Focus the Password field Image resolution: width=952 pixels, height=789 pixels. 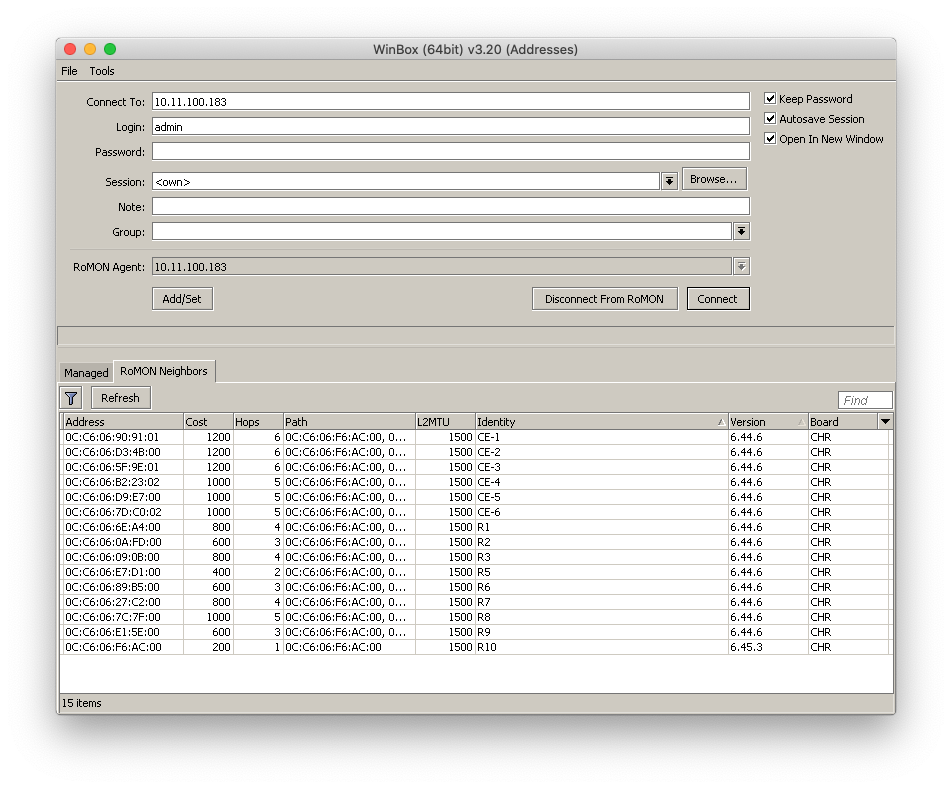click(450, 151)
